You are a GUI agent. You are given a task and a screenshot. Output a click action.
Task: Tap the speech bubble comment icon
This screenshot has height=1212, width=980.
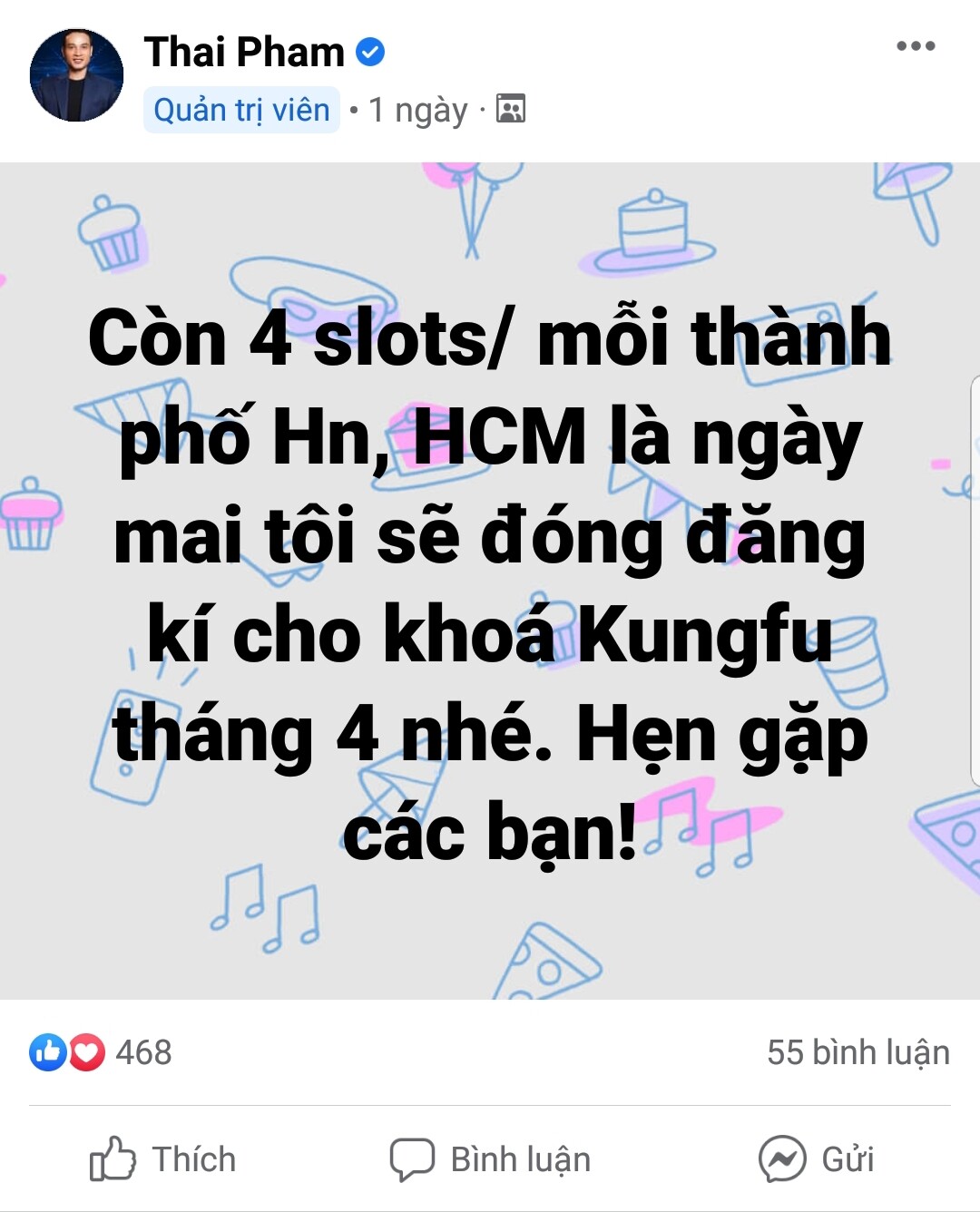(412, 1159)
